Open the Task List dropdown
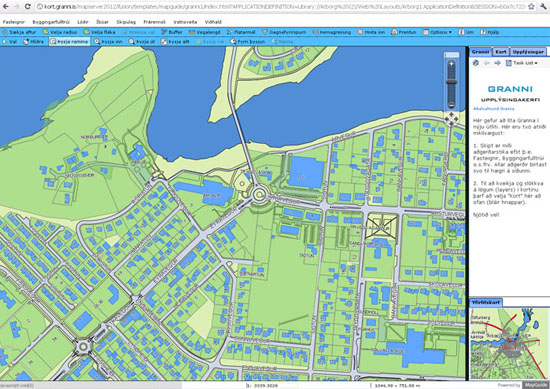The height and width of the screenshot is (389, 550). [522, 63]
